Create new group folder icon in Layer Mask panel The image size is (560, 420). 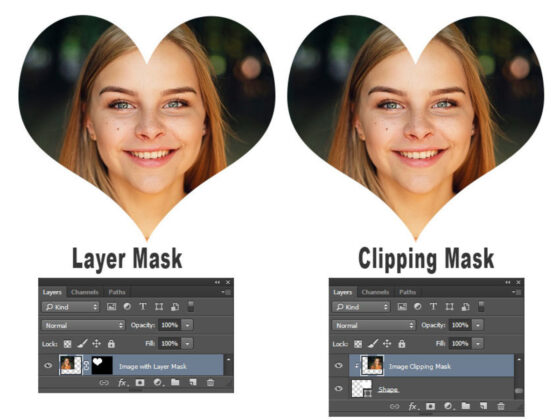pos(175,382)
